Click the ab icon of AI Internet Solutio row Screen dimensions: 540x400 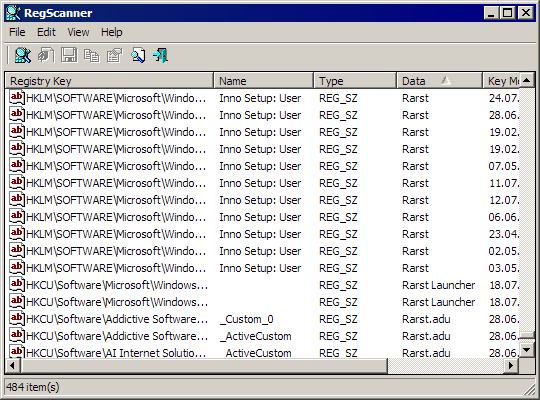[x=17, y=352]
